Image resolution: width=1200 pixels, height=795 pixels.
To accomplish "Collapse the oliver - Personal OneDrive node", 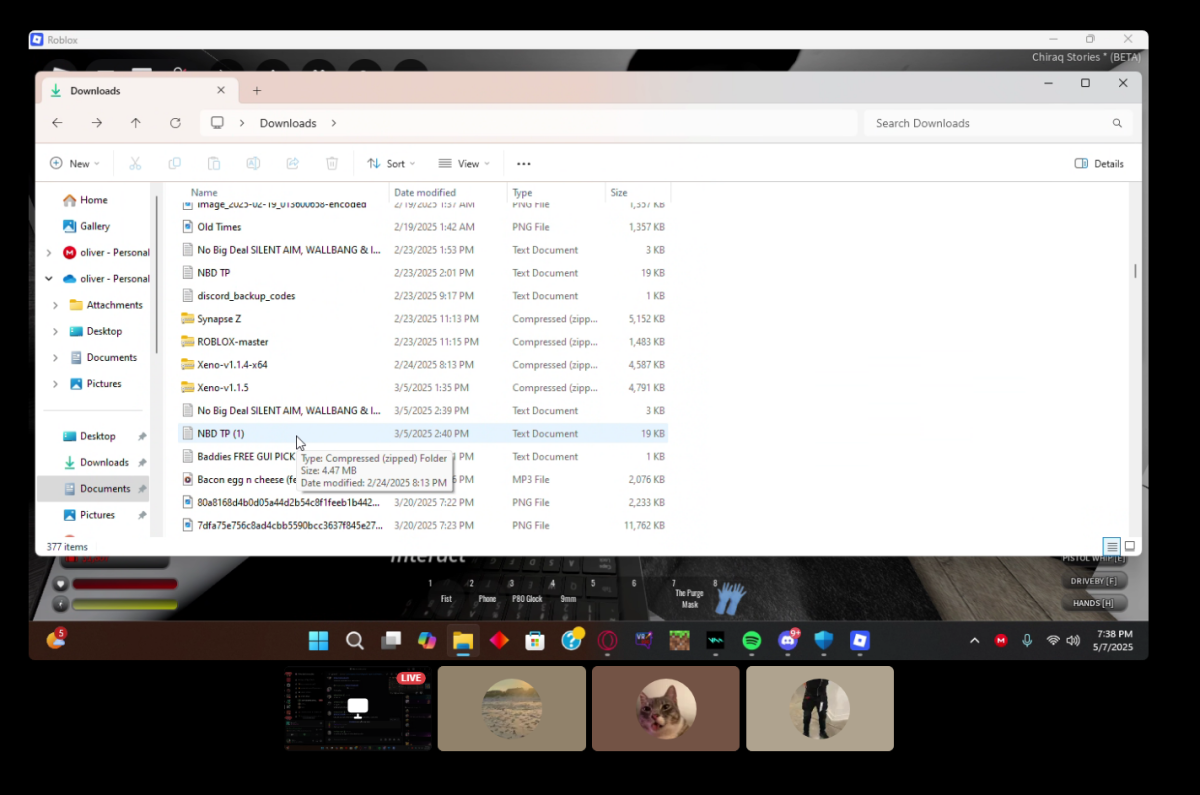I will click(49, 279).
